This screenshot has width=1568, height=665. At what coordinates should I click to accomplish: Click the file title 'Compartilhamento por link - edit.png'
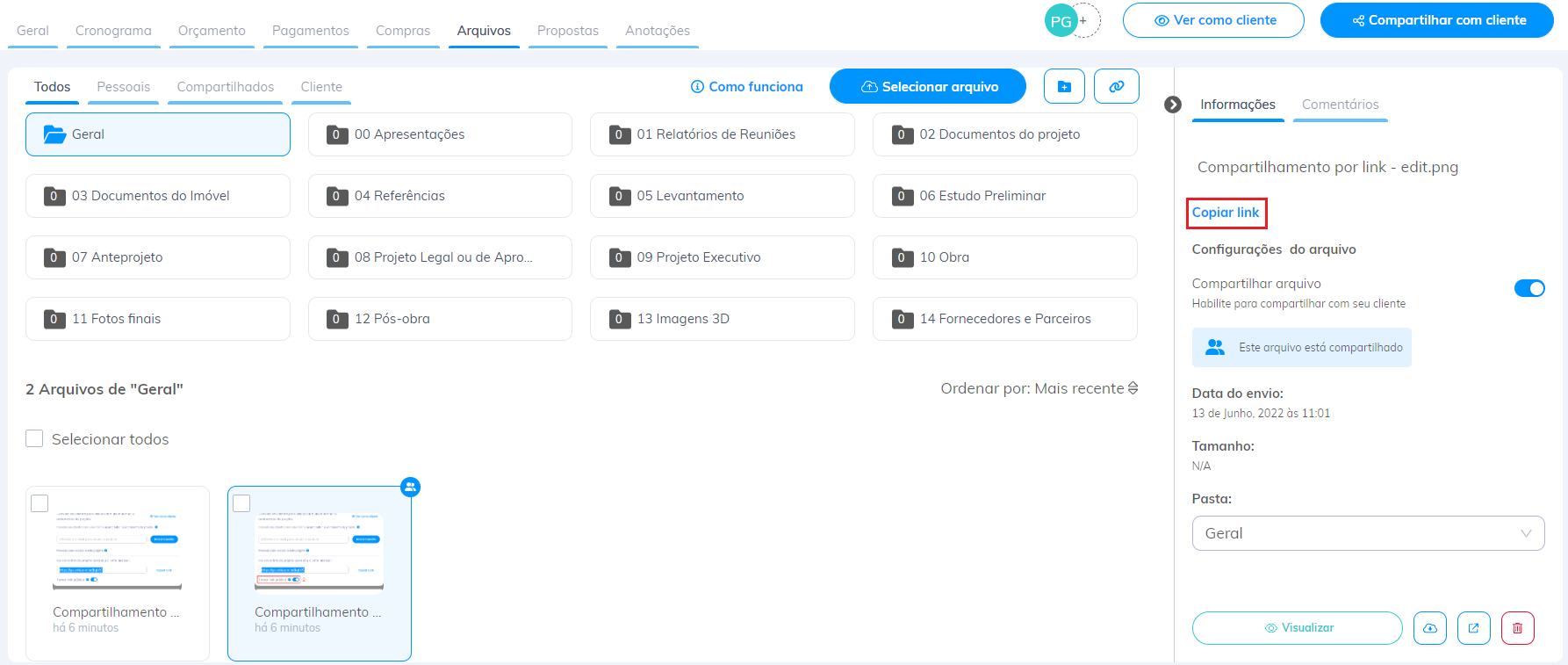coord(1327,167)
